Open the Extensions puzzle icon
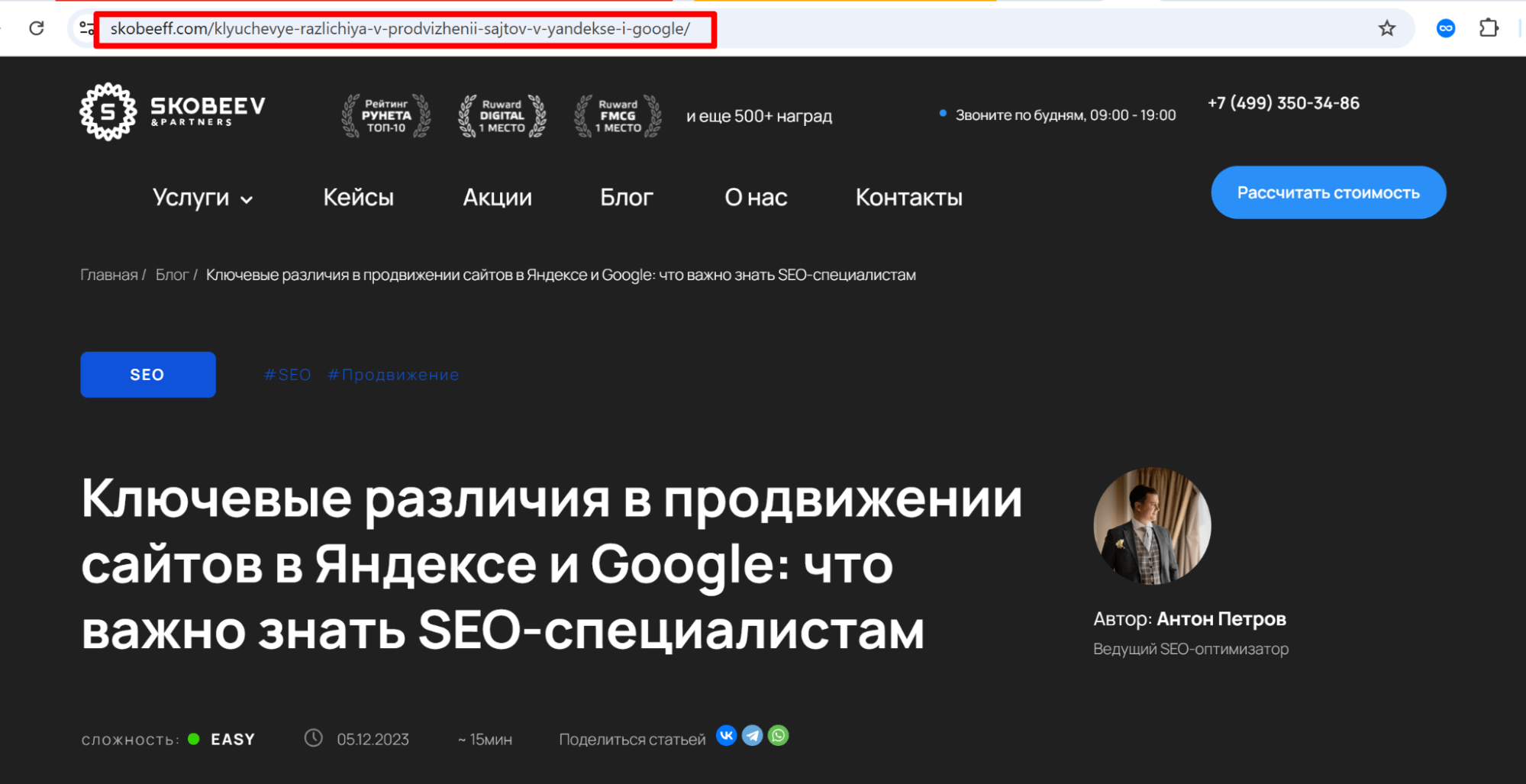1526x784 pixels. [1489, 28]
